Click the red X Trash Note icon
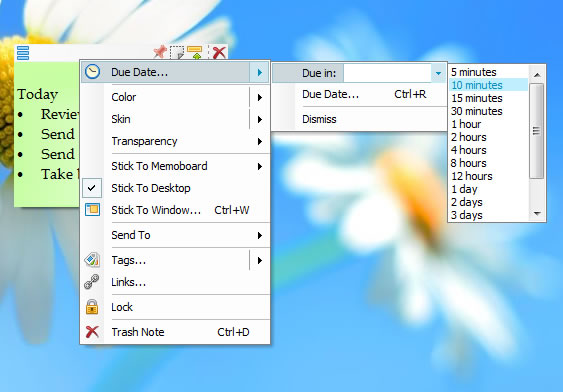 [x=92, y=332]
